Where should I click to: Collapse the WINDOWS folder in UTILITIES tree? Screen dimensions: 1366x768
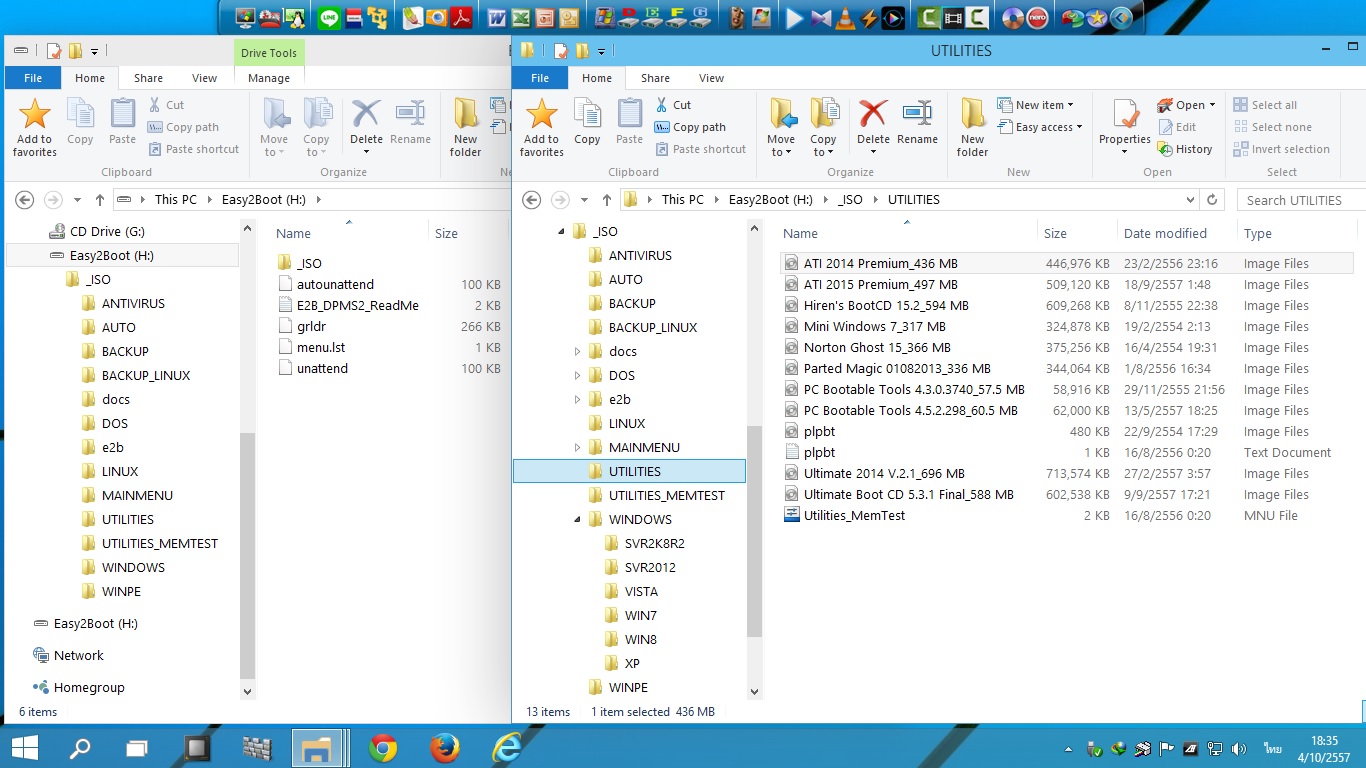coord(577,520)
